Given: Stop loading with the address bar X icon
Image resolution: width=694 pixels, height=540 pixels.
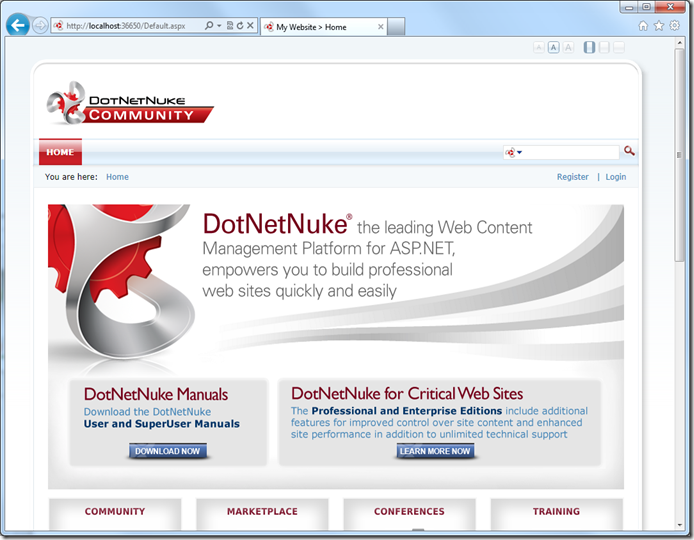Looking at the screenshot, I should pyautogui.click(x=250, y=26).
